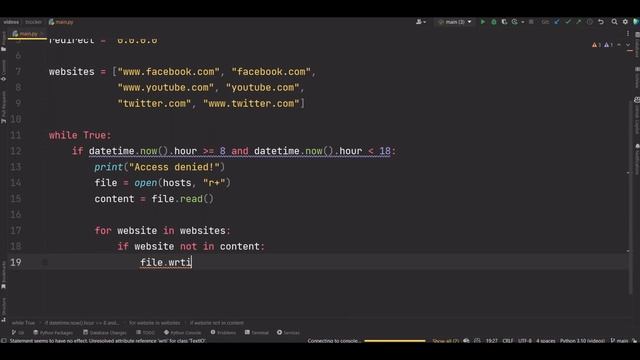This screenshot has width=640, height=360.
Task: Open the main run configuration dropdown
Action: click(x=454, y=22)
